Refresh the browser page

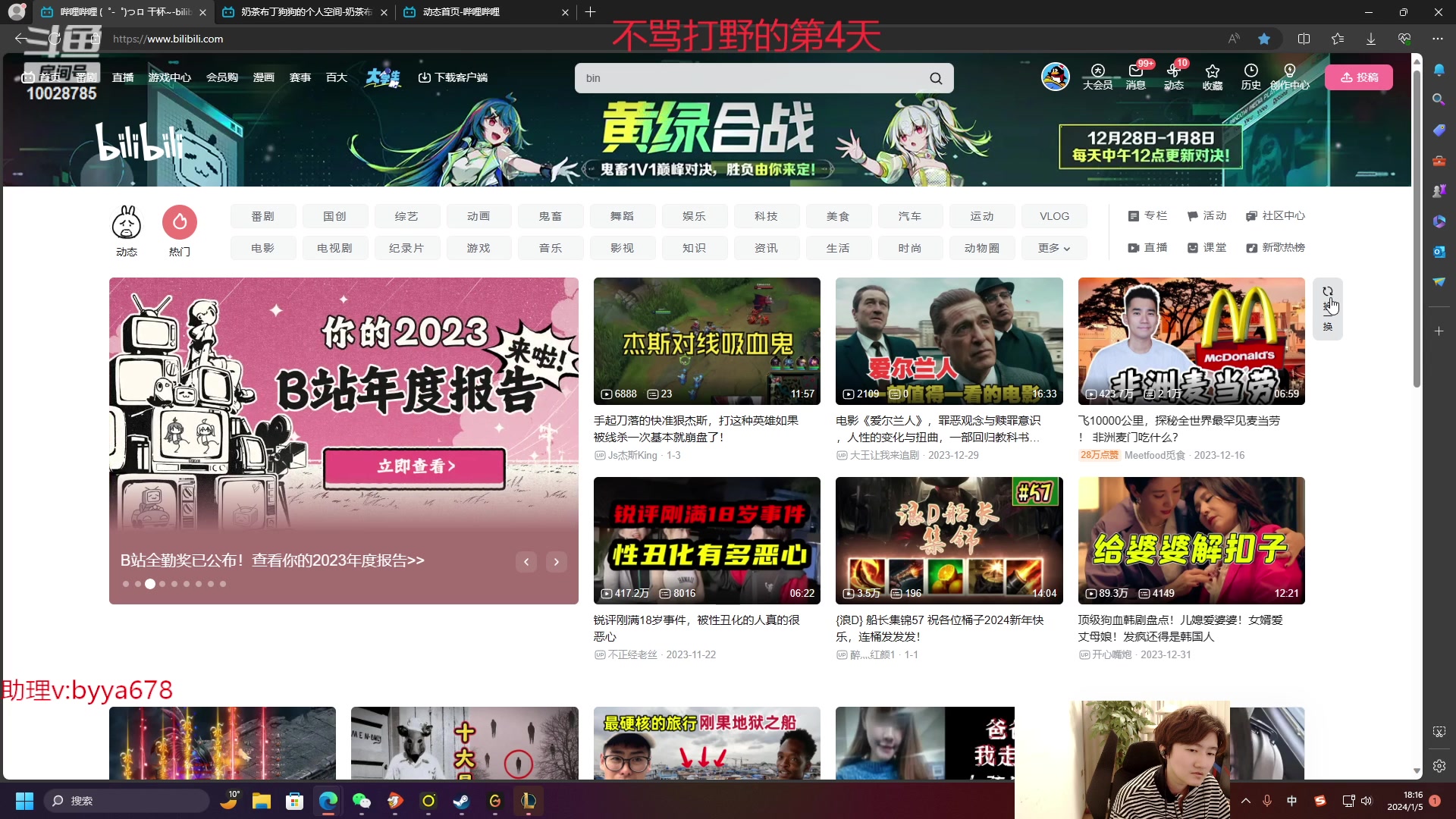[55, 39]
